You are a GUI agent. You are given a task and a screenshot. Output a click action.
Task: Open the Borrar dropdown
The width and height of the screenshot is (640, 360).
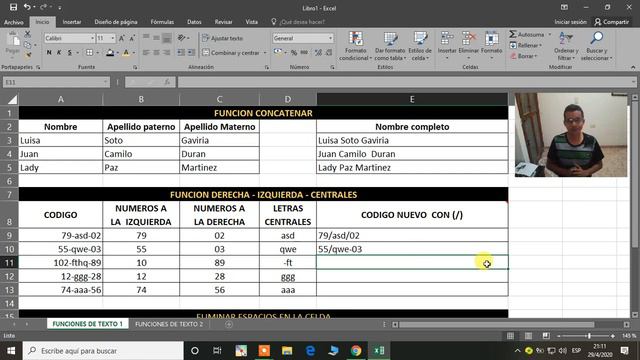point(524,56)
